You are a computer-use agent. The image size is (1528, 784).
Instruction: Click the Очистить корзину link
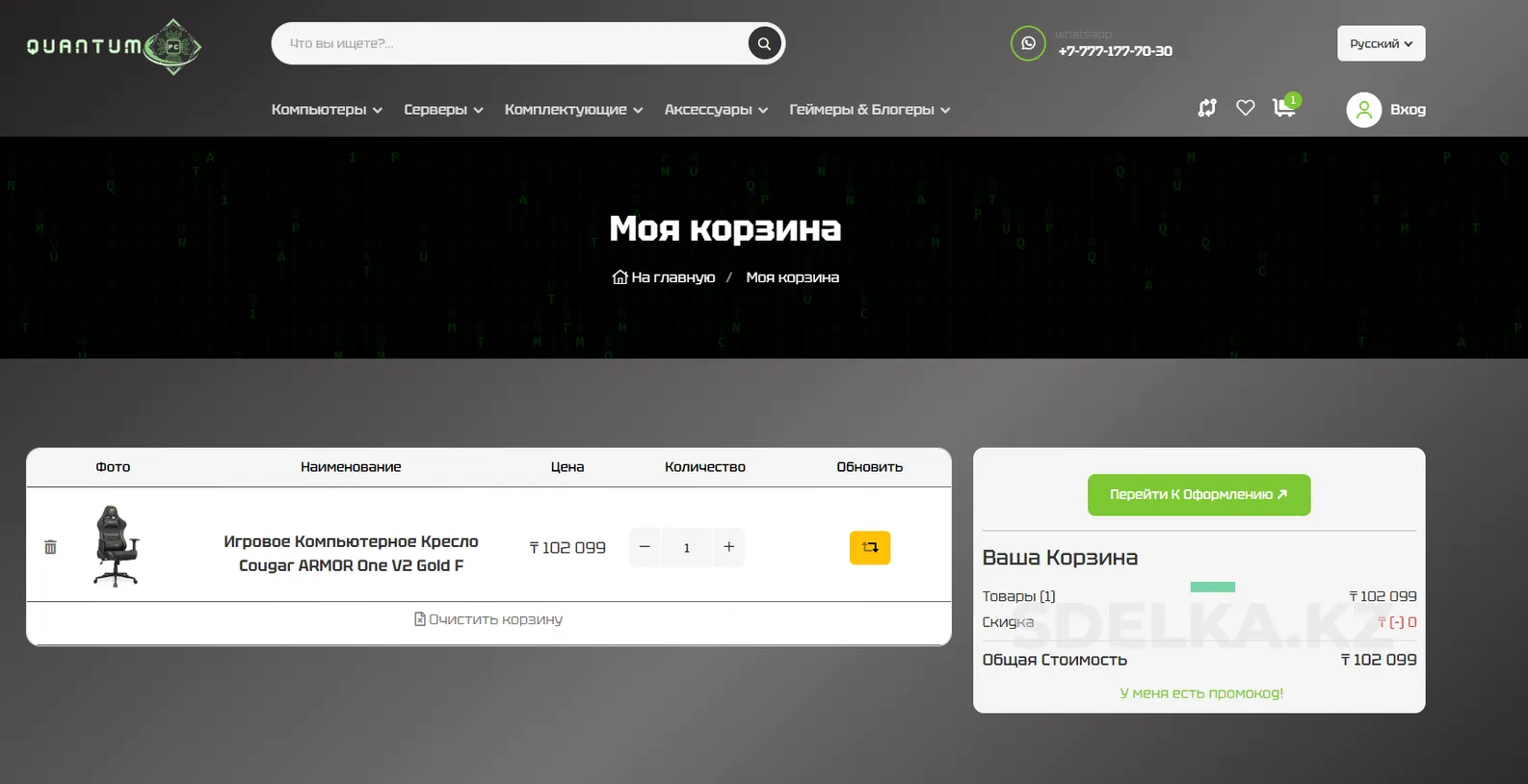click(488, 619)
